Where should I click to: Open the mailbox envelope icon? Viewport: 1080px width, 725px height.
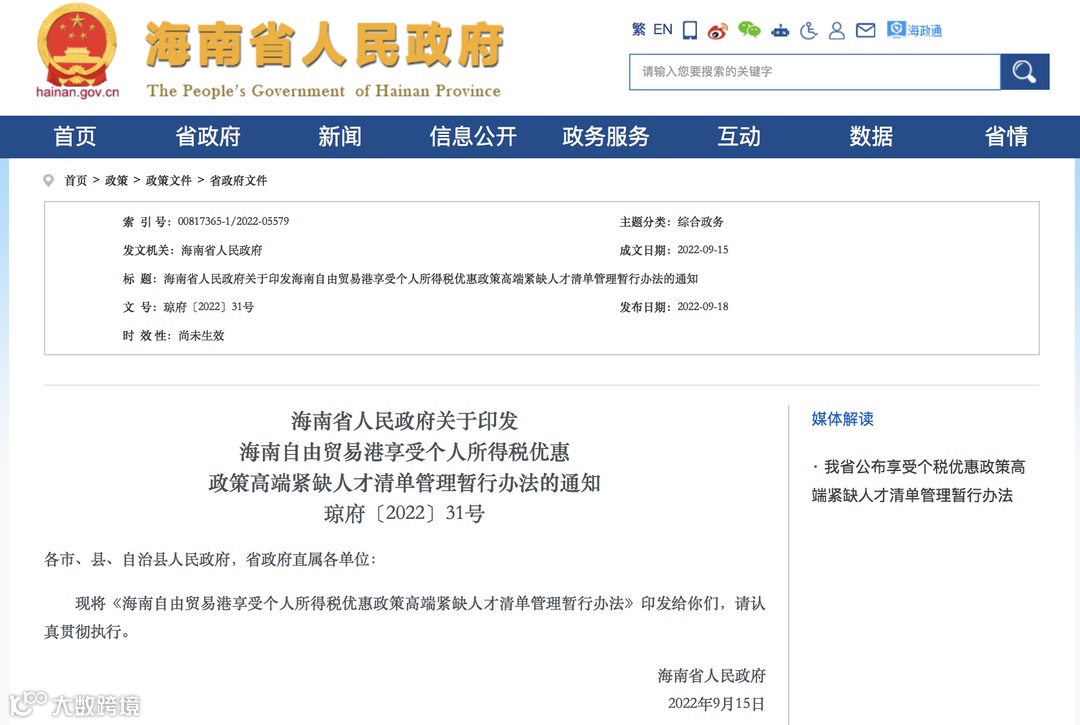pos(865,30)
